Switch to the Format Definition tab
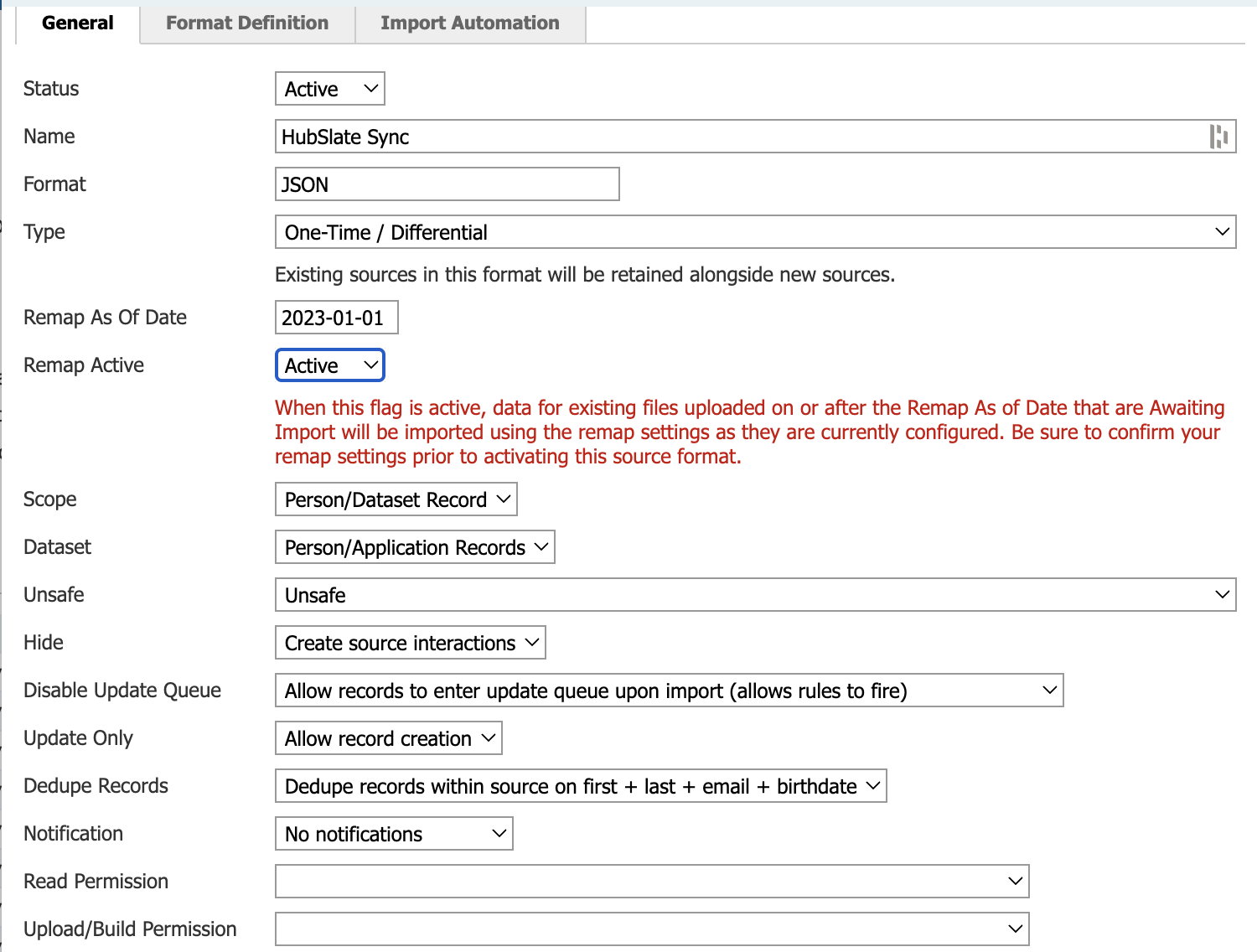The height and width of the screenshot is (952, 1257). click(x=247, y=23)
